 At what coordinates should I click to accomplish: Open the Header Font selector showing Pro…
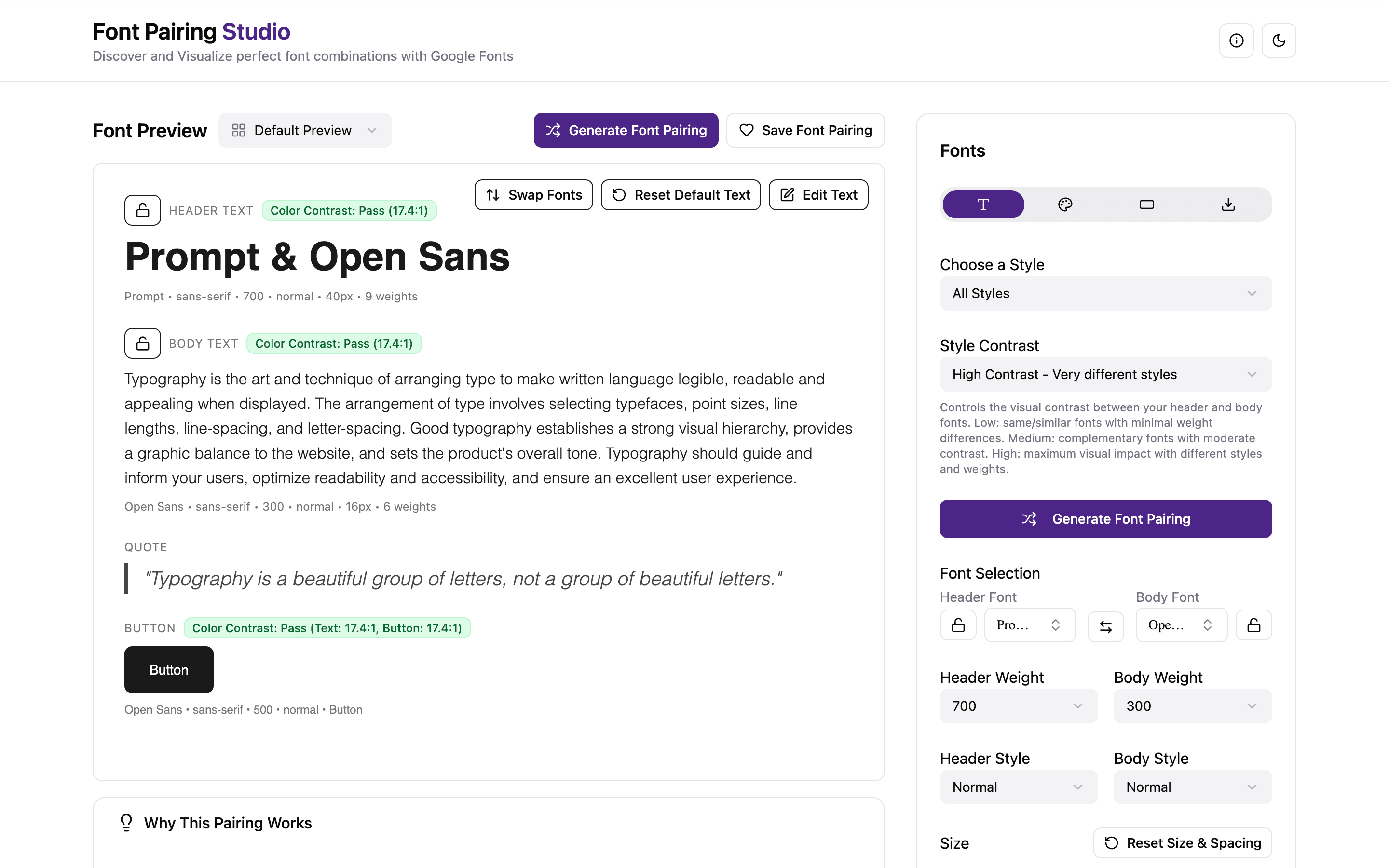1029,624
